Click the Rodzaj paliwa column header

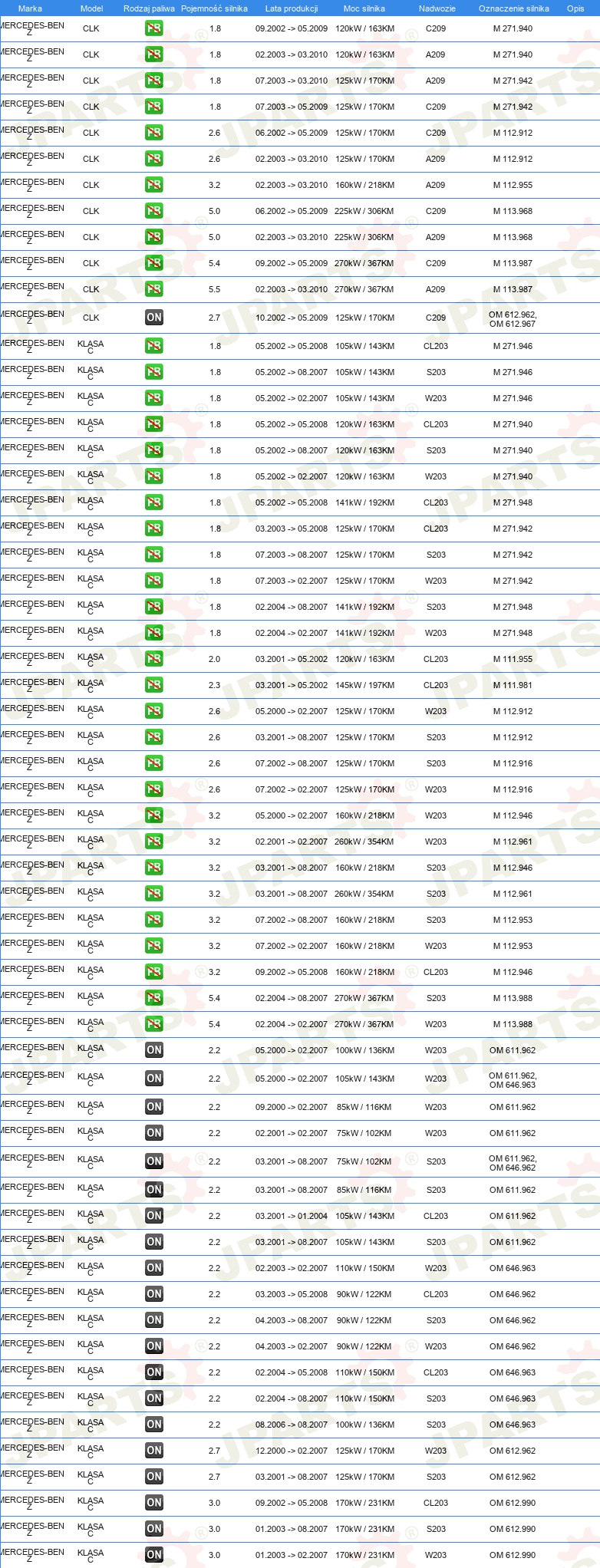(x=149, y=8)
